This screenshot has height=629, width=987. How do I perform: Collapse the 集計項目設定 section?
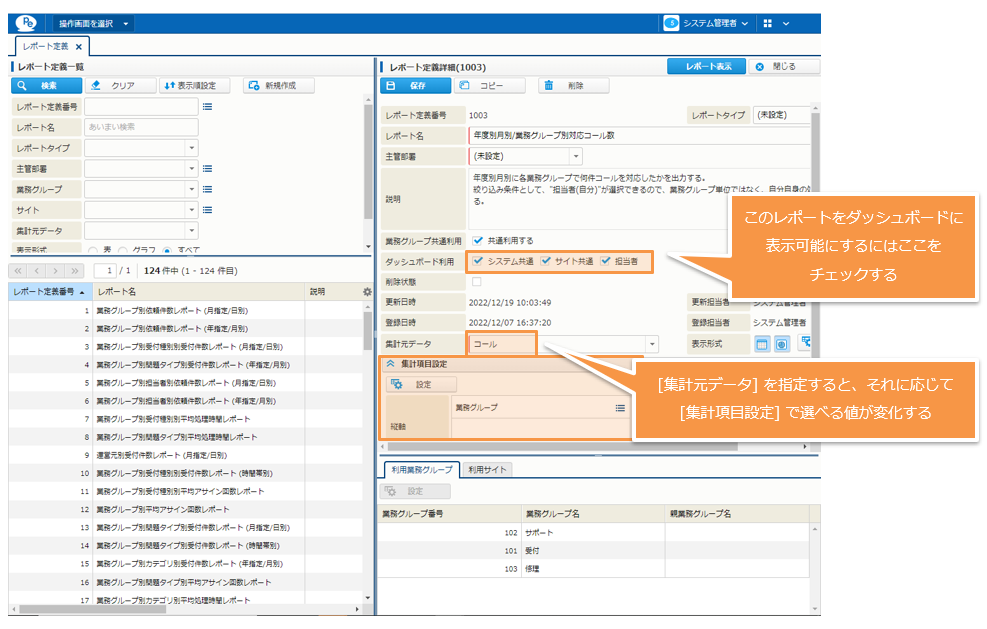[x=391, y=364]
